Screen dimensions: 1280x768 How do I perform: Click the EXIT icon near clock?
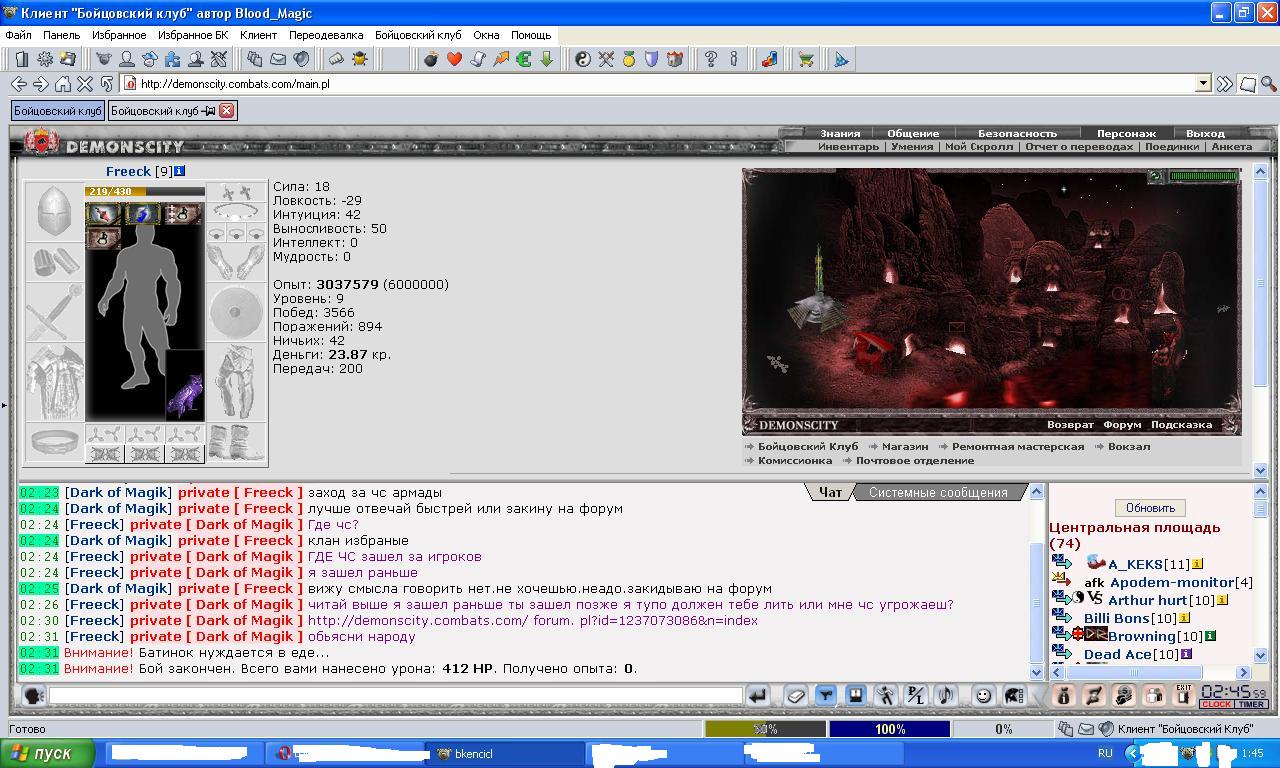coord(1183,695)
